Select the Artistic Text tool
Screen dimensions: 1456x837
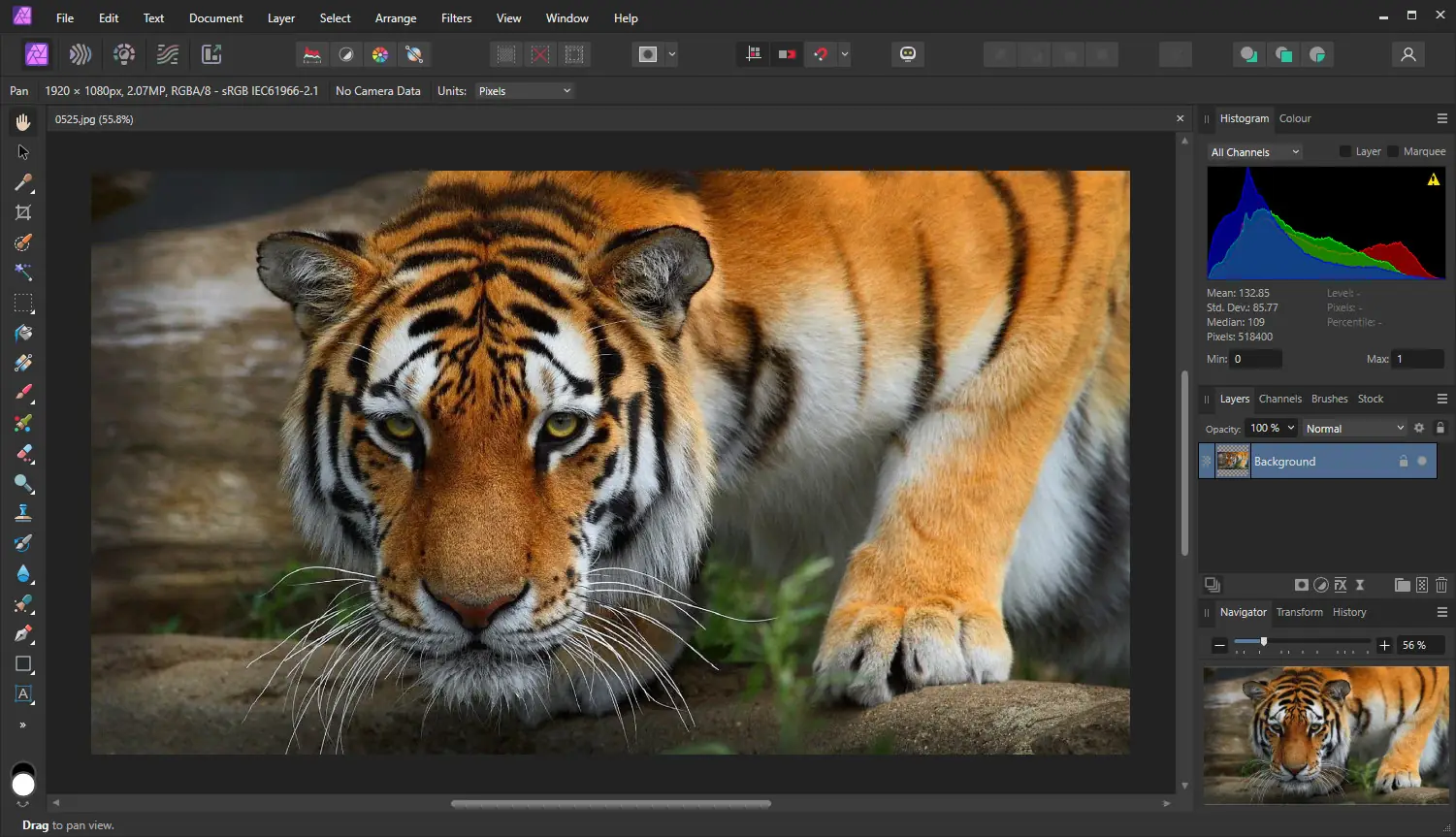coord(23,694)
